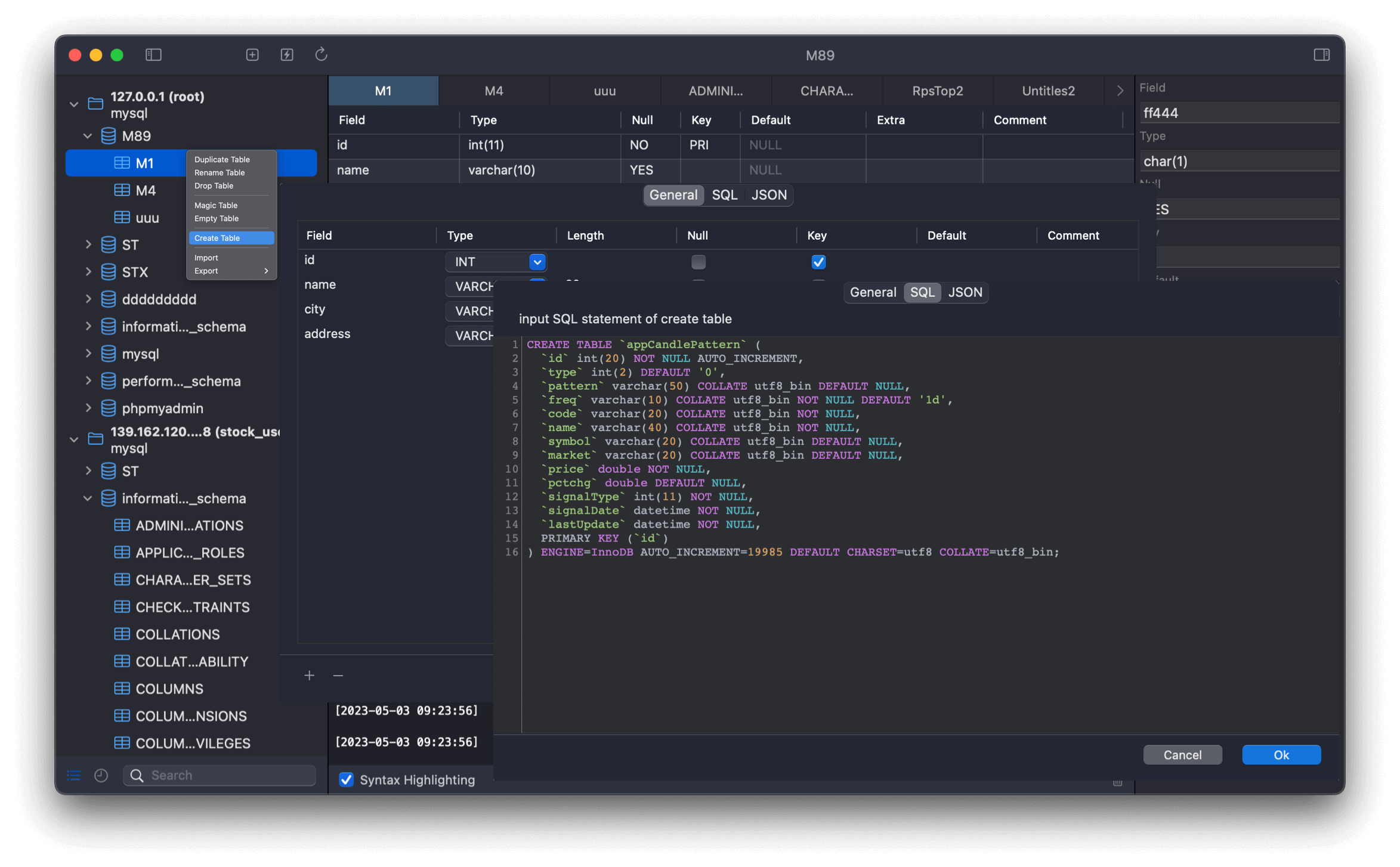
Task: Click the history clock icon at sidebar bottom
Action: click(x=101, y=775)
